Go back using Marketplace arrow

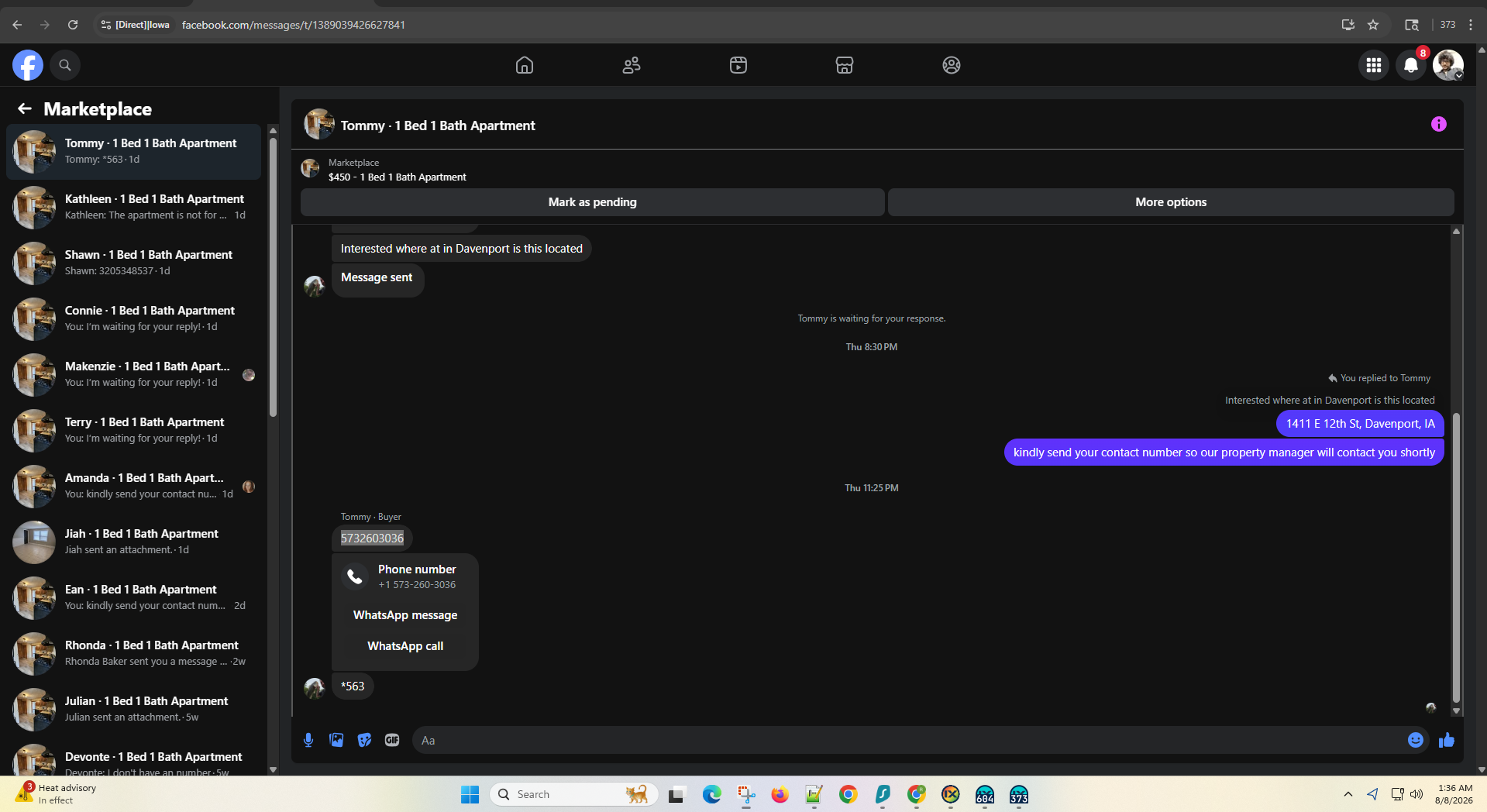point(25,108)
